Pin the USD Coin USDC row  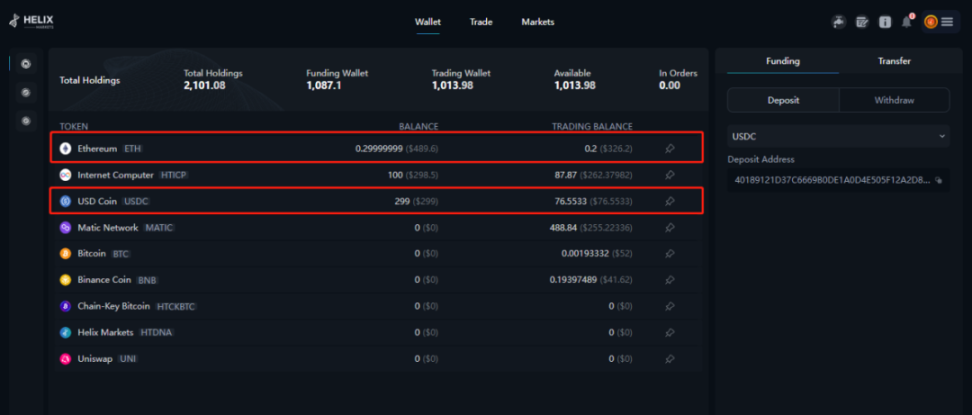coord(669,202)
